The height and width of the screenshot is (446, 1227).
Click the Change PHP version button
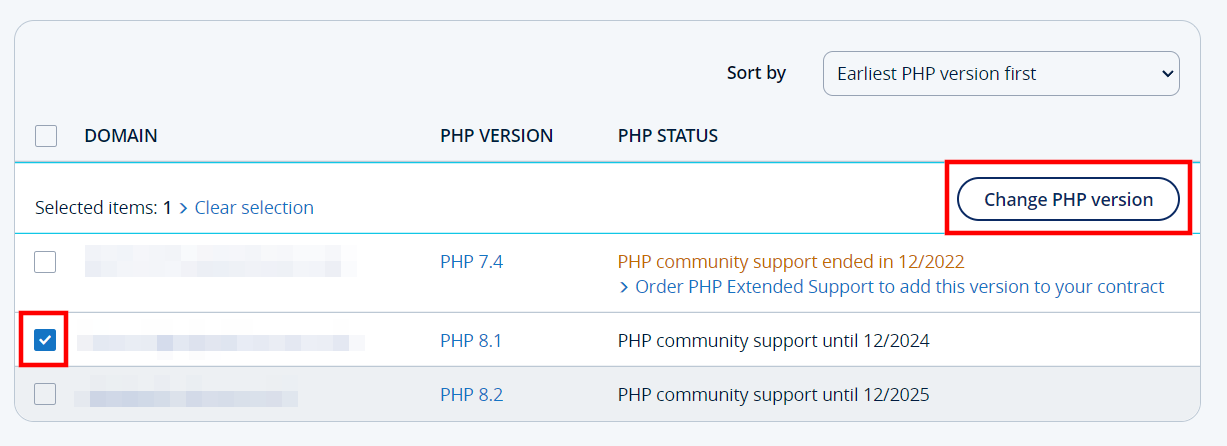(x=1068, y=199)
